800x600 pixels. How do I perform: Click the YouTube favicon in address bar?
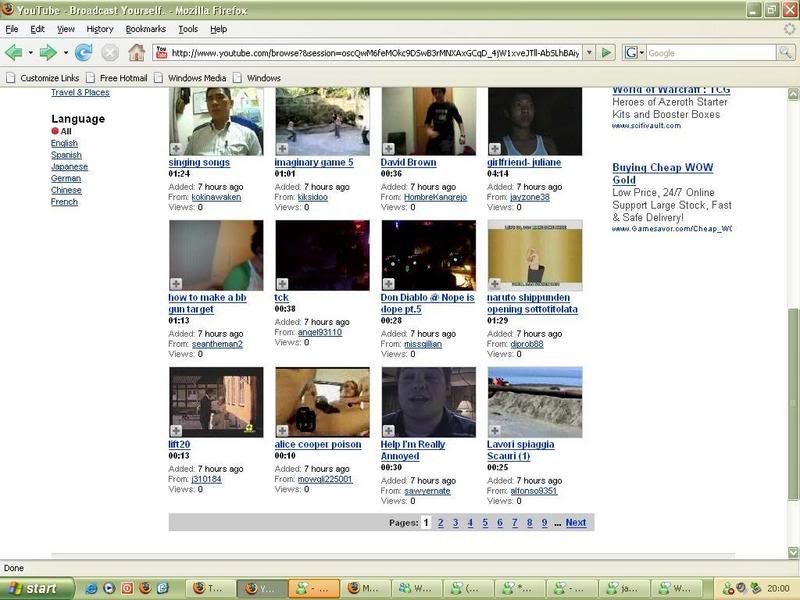tap(161, 52)
